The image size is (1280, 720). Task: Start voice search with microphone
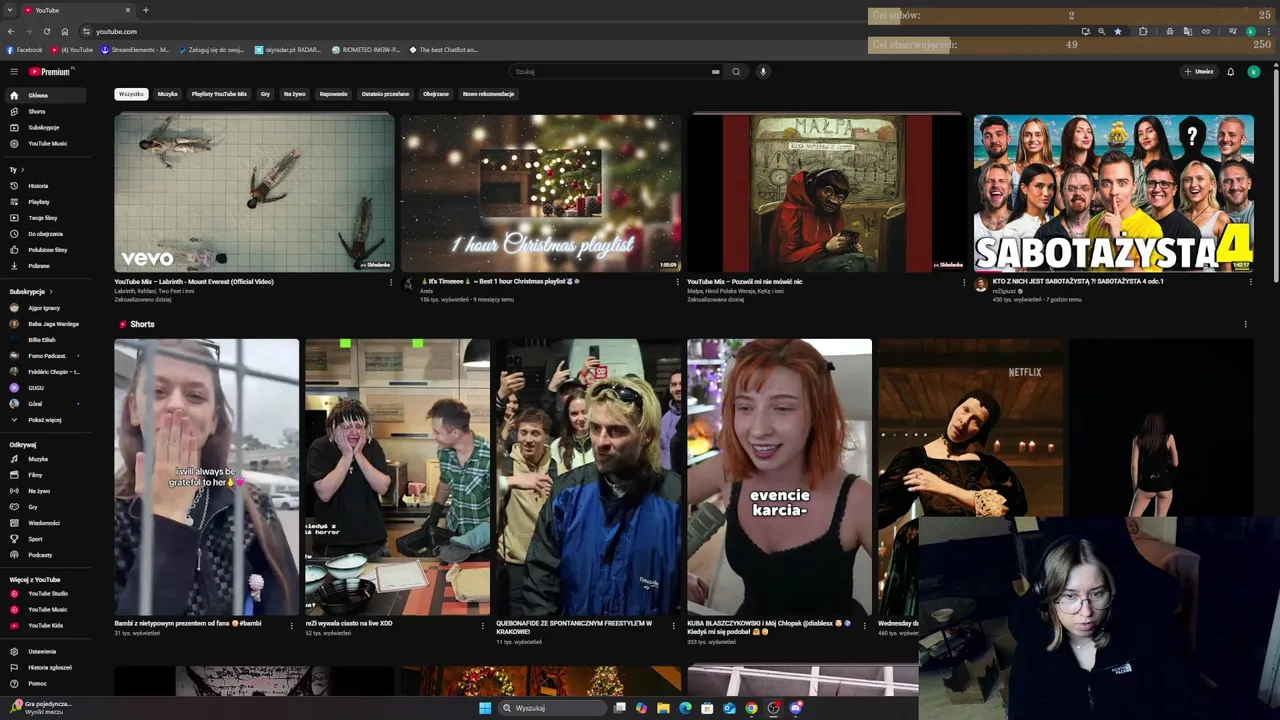pyautogui.click(x=763, y=72)
